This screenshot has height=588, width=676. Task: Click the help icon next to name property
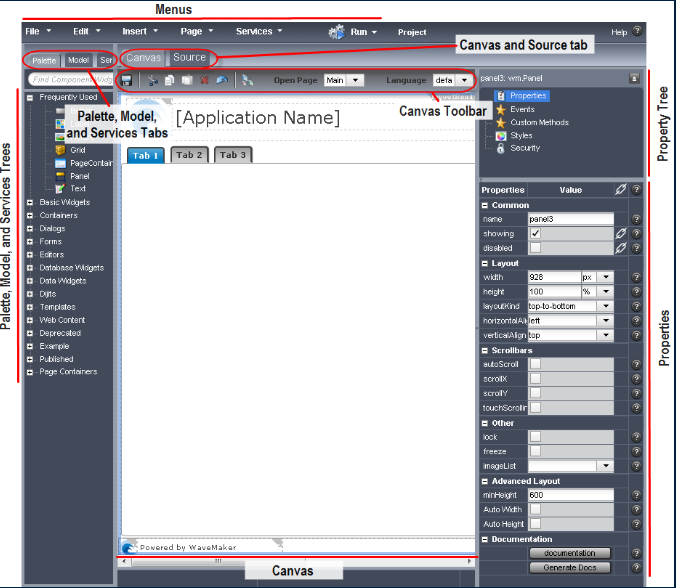(x=636, y=219)
